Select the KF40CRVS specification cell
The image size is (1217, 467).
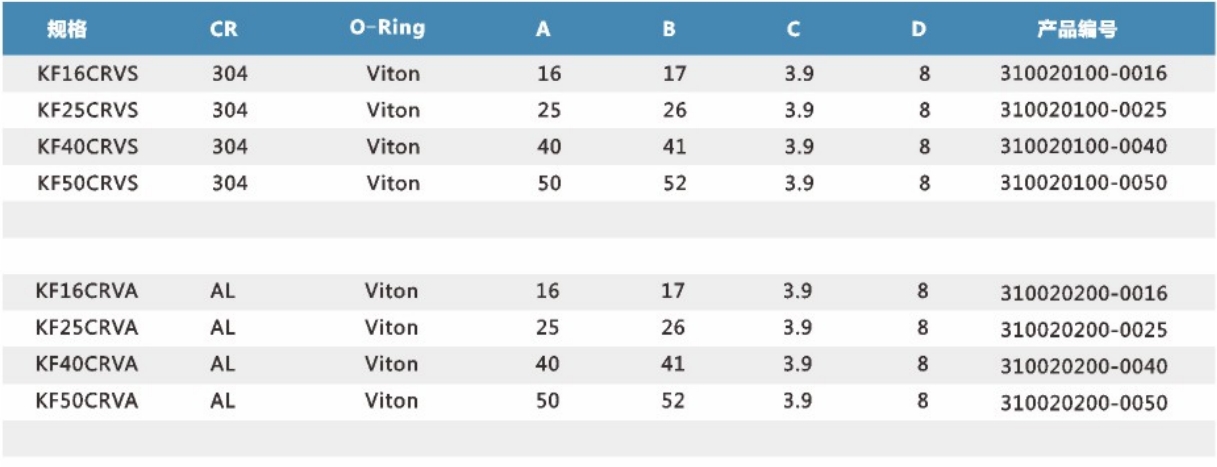pos(88,146)
